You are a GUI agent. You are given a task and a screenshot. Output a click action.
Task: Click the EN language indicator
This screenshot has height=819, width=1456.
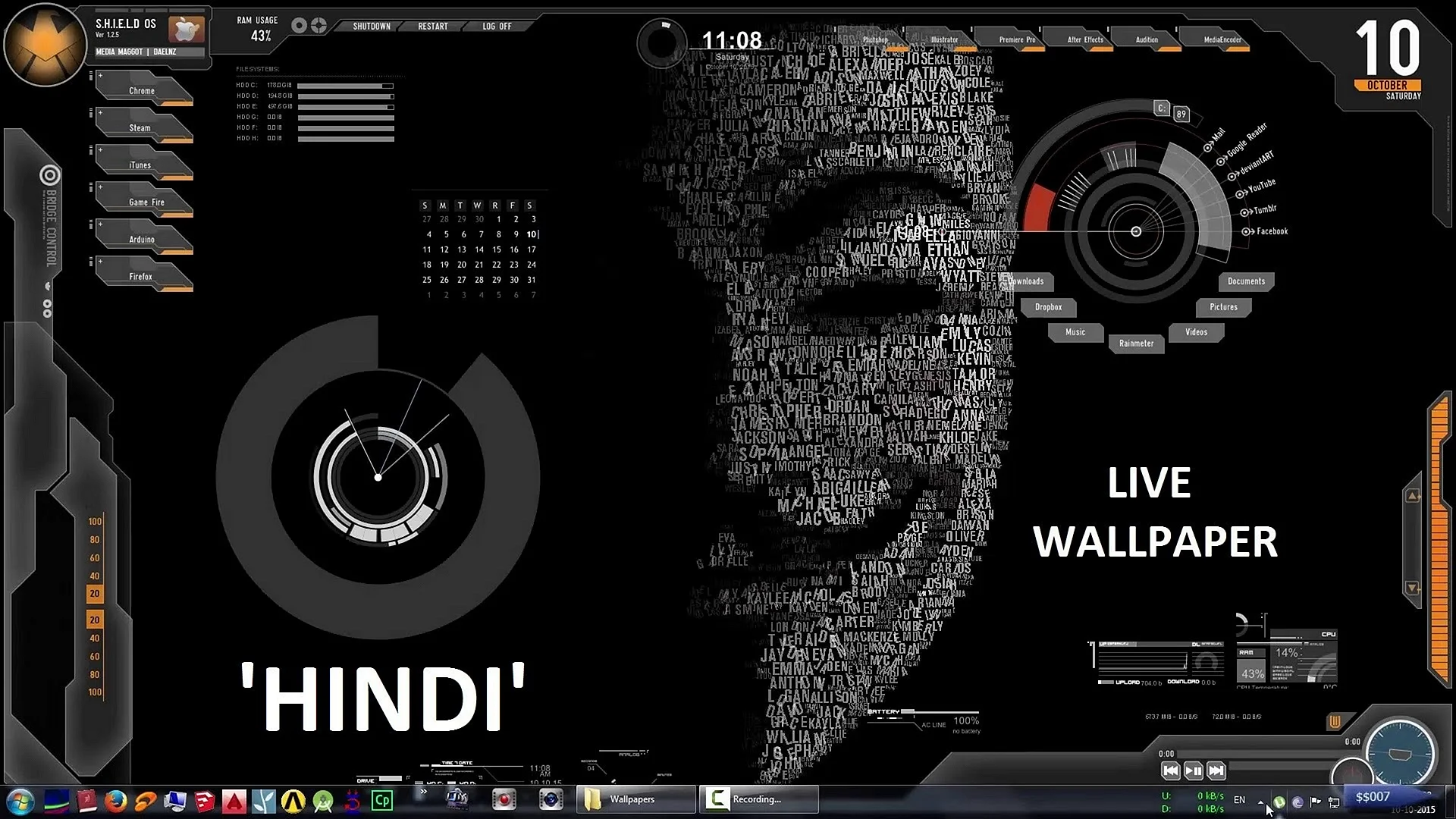coord(1239,800)
